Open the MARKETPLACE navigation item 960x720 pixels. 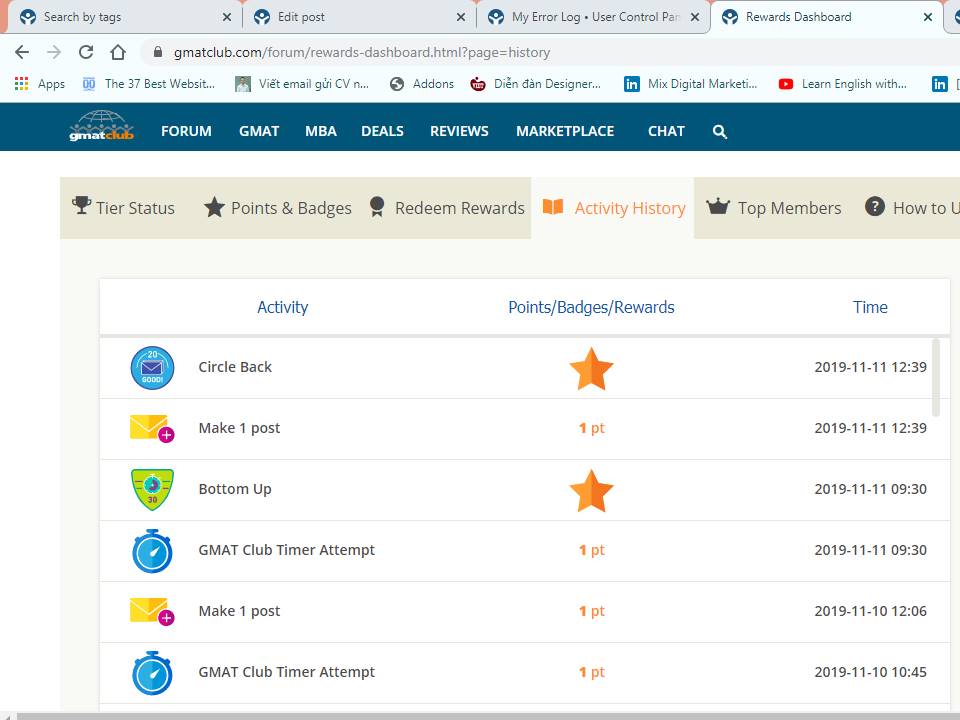tap(565, 131)
